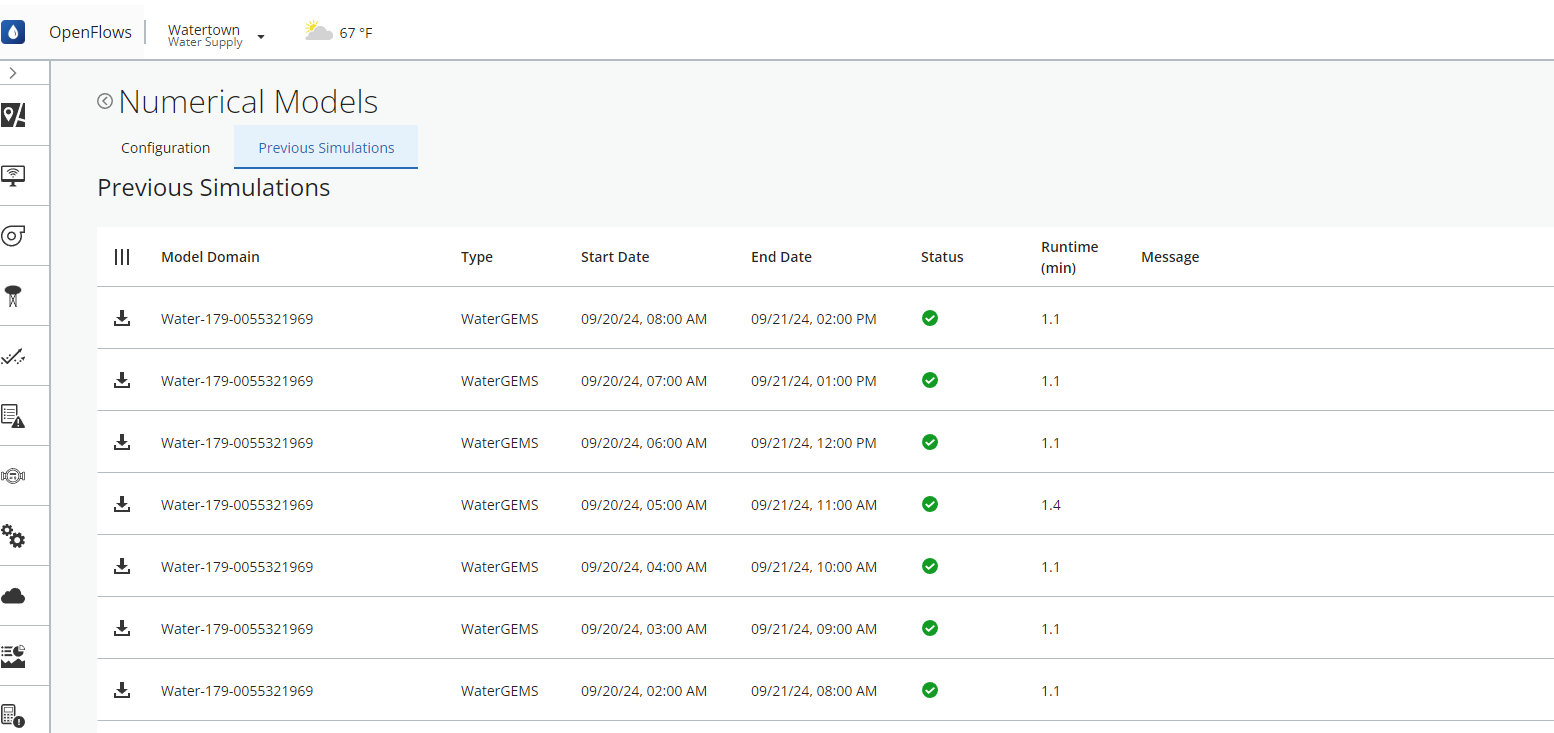1554x733 pixels.
Task: Open the valve sidebar icon
Action: [x=13, y=476]
